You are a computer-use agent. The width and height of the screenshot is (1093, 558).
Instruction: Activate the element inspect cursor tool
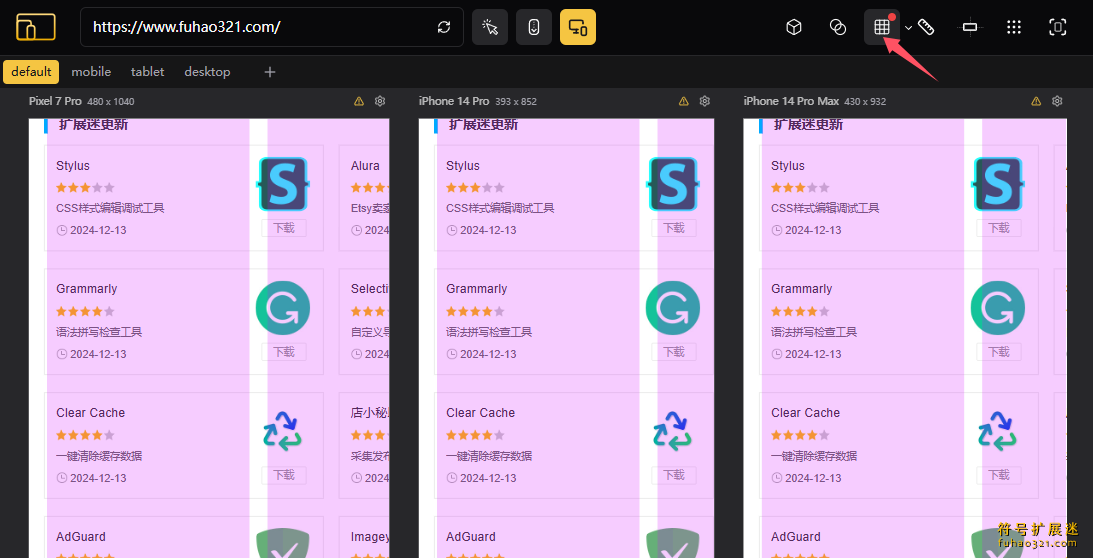(x=490, y=27)
